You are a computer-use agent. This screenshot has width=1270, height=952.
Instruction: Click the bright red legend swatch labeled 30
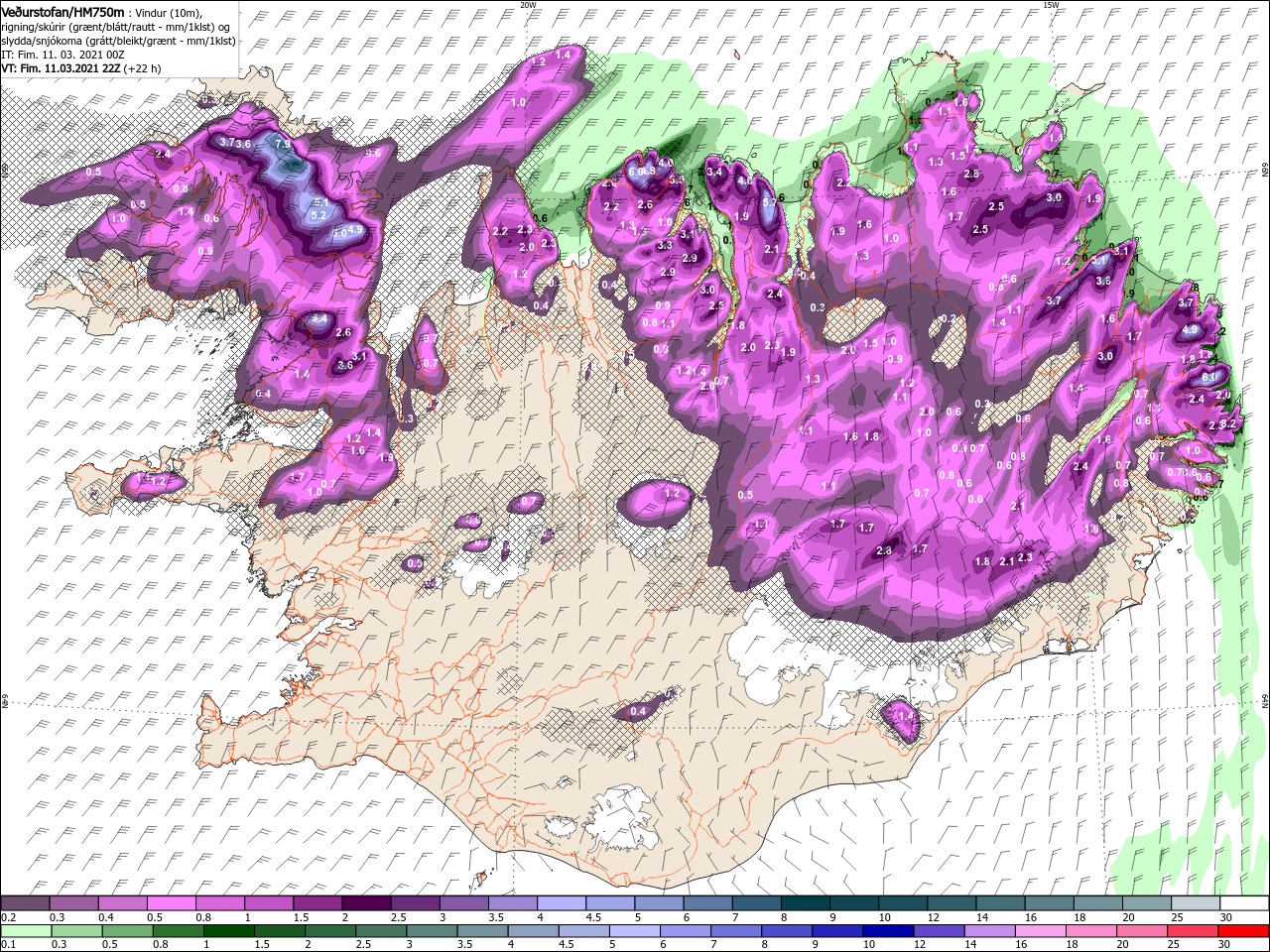pos(1243,931)
